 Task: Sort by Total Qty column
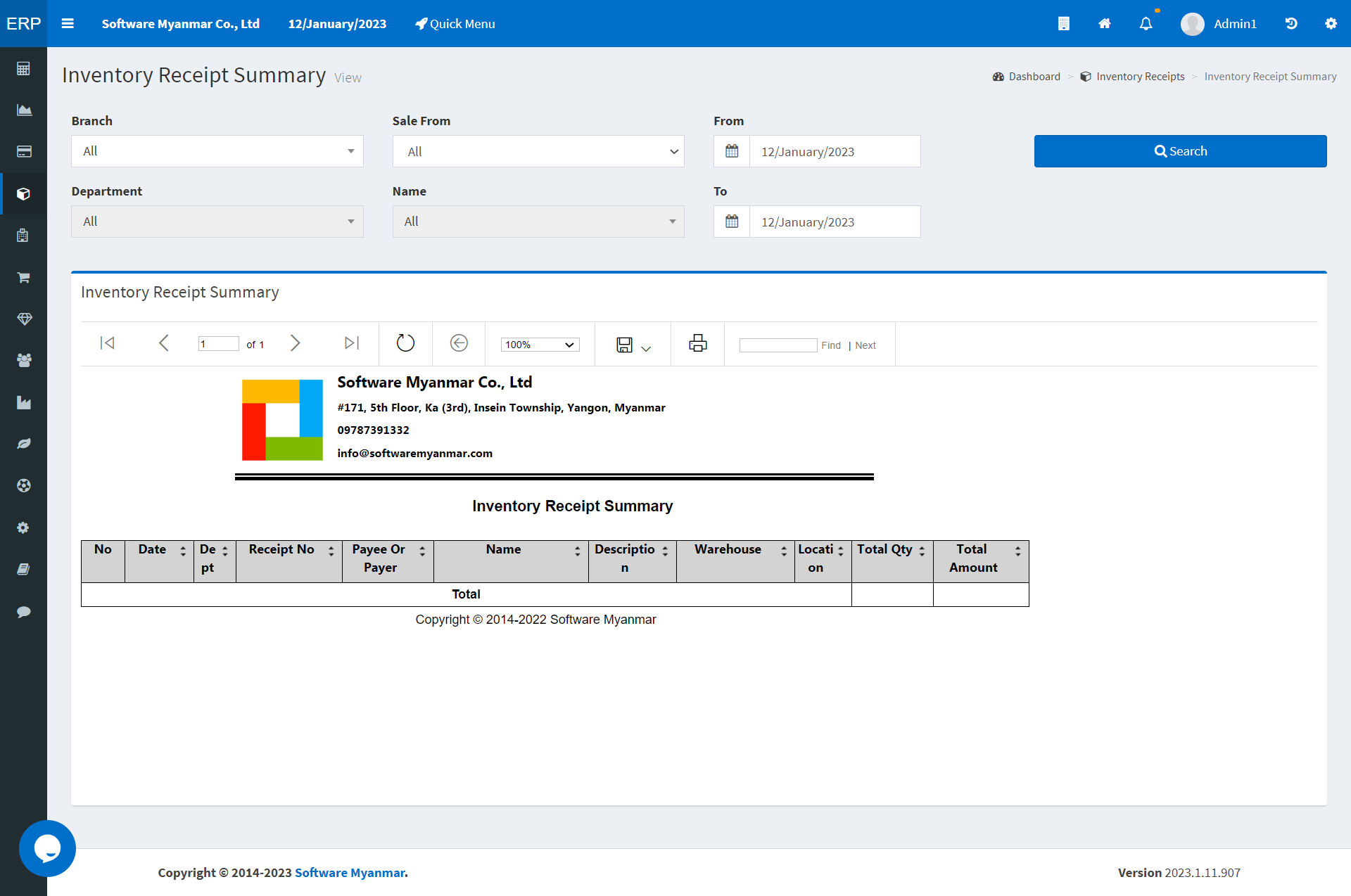[922, 551]
